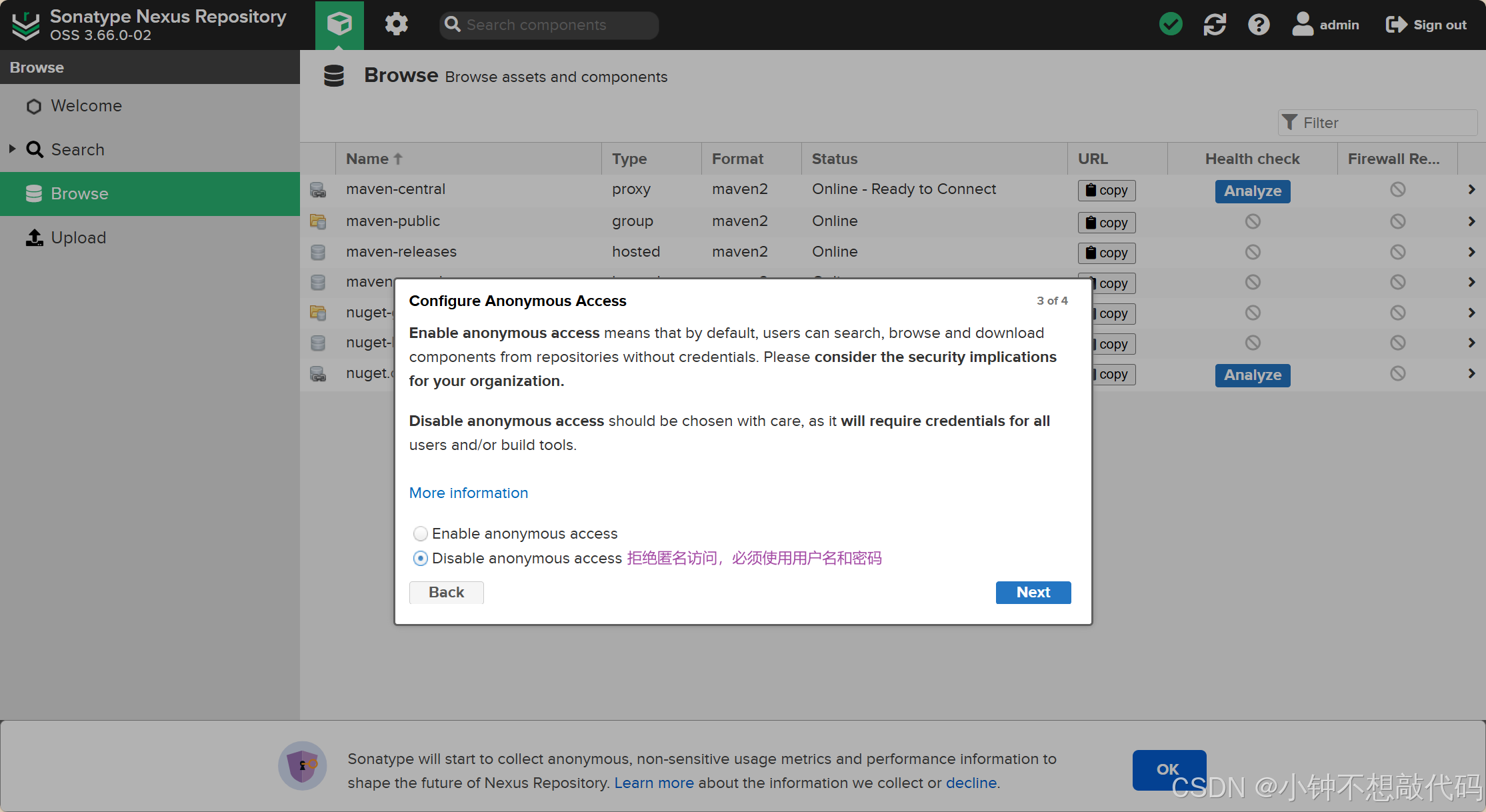This screenshot has width=1486, height=812.
Task: Open the Browse cube icon in header
Action: tap(339, 25)
